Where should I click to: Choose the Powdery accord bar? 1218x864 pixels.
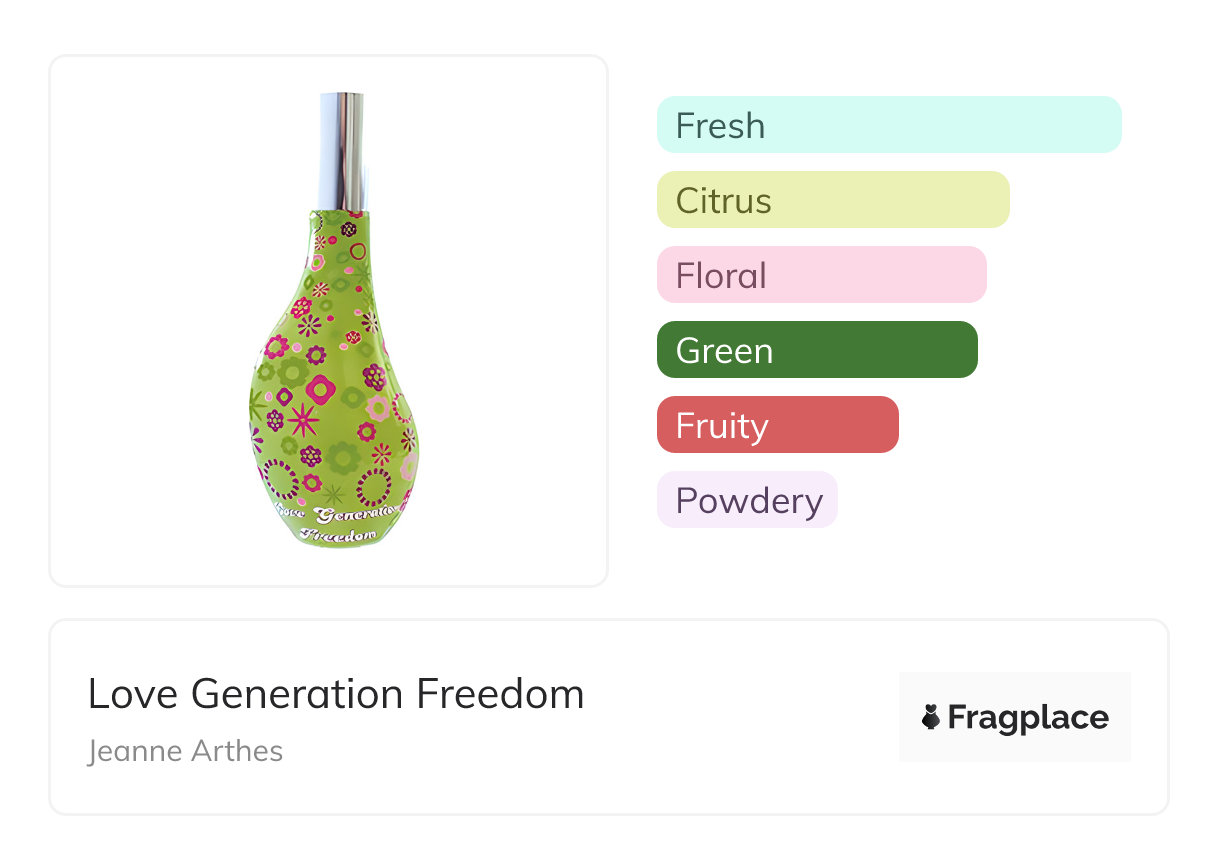pos(747,500)
